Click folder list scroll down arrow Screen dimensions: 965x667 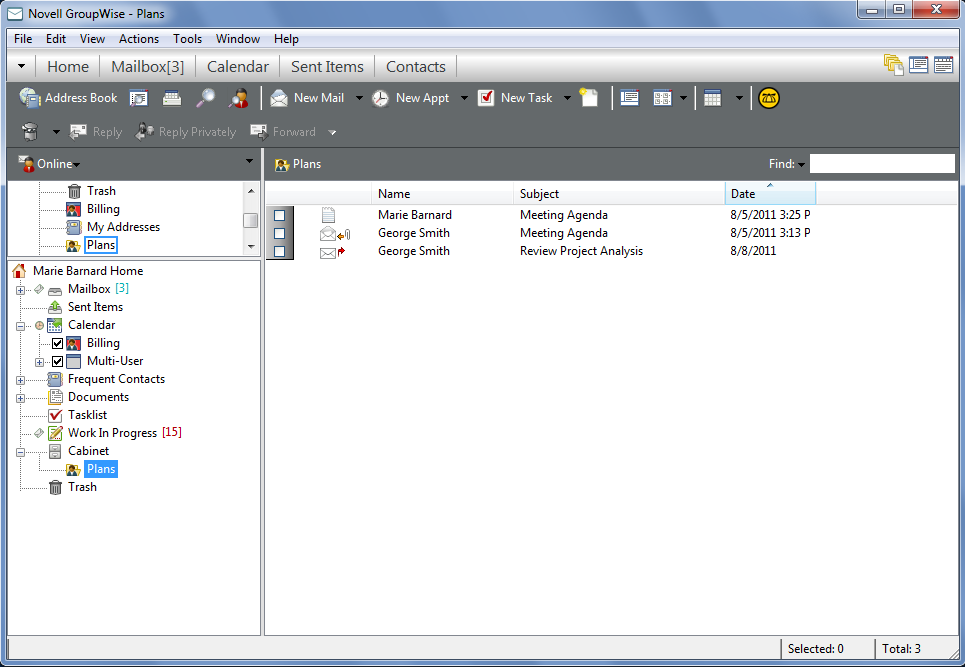[250, 246]
